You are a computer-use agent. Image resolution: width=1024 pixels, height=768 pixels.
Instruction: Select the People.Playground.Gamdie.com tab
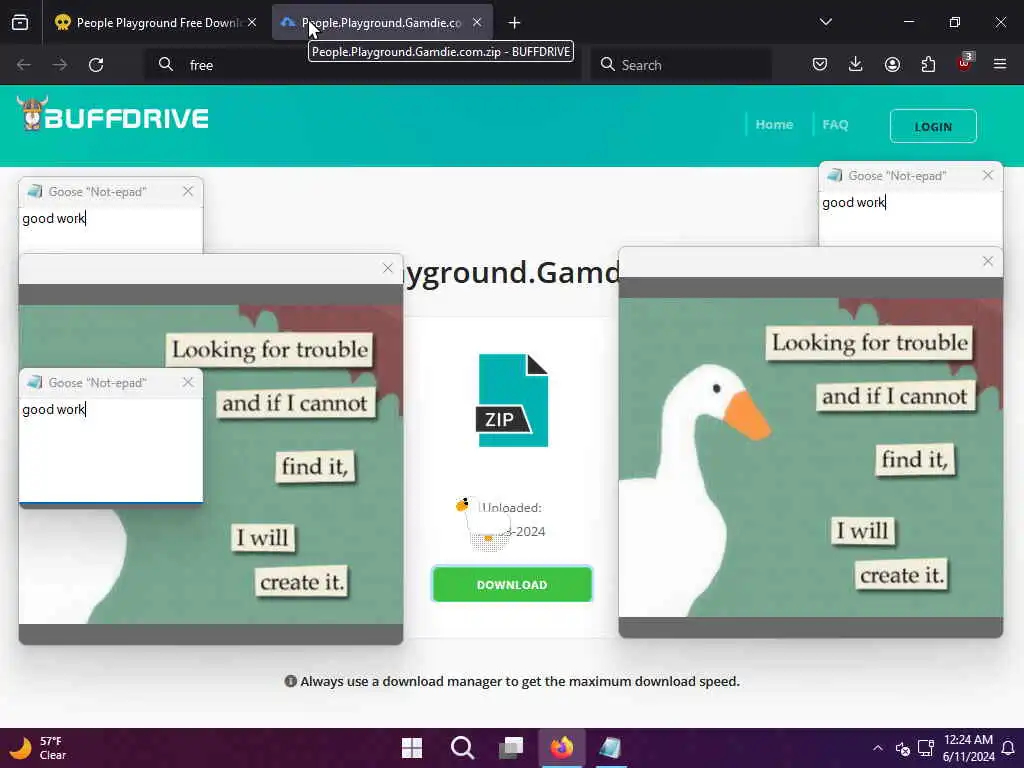[x=382, y=23]
